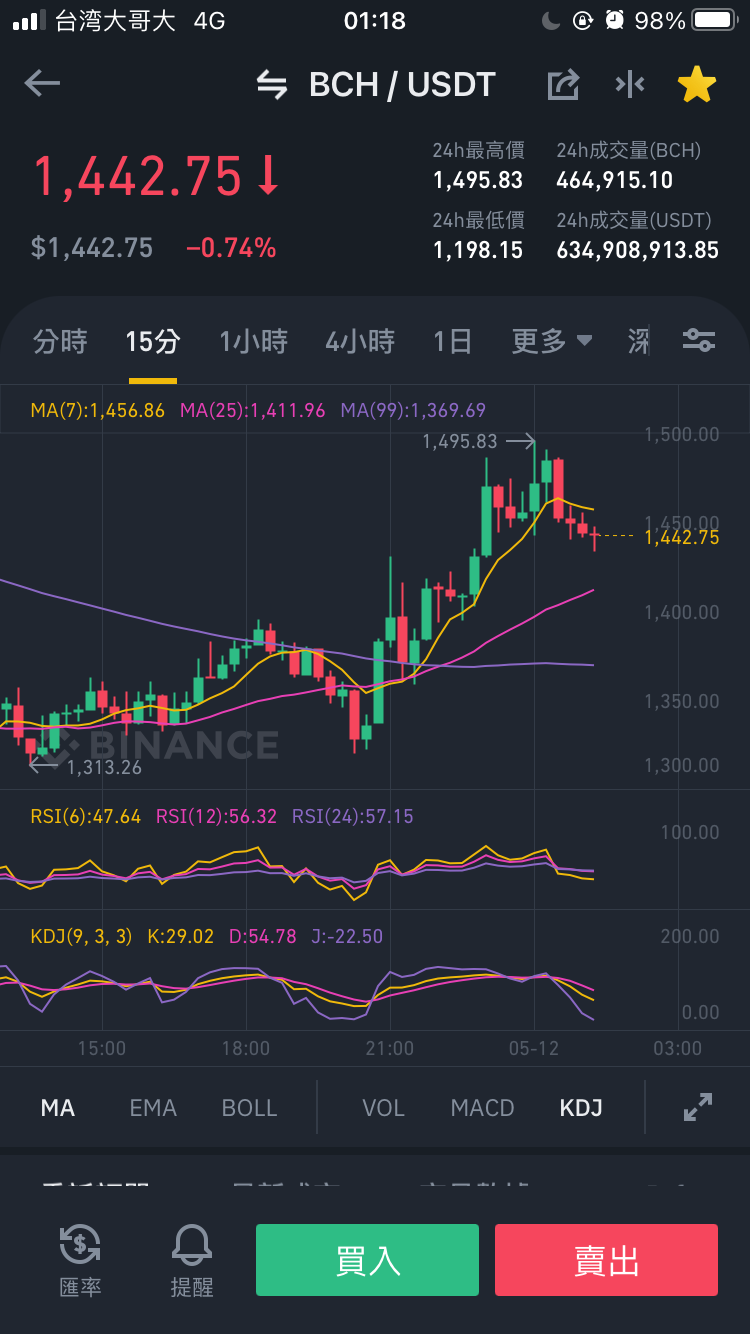Open the share icon in header
This screenshot has width=750, height=1334.
[564, 85]
